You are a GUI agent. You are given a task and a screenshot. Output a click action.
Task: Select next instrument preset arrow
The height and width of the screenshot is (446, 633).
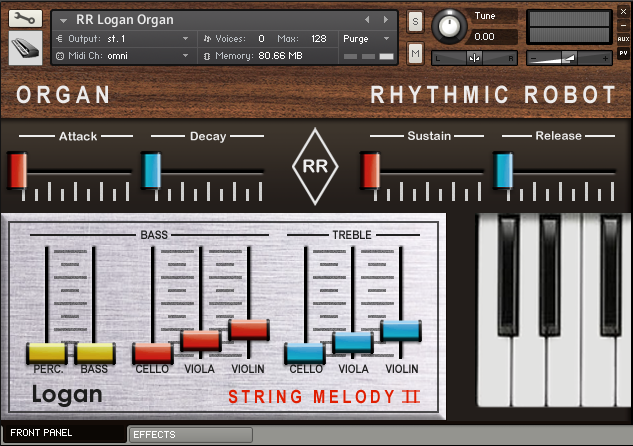386,19
